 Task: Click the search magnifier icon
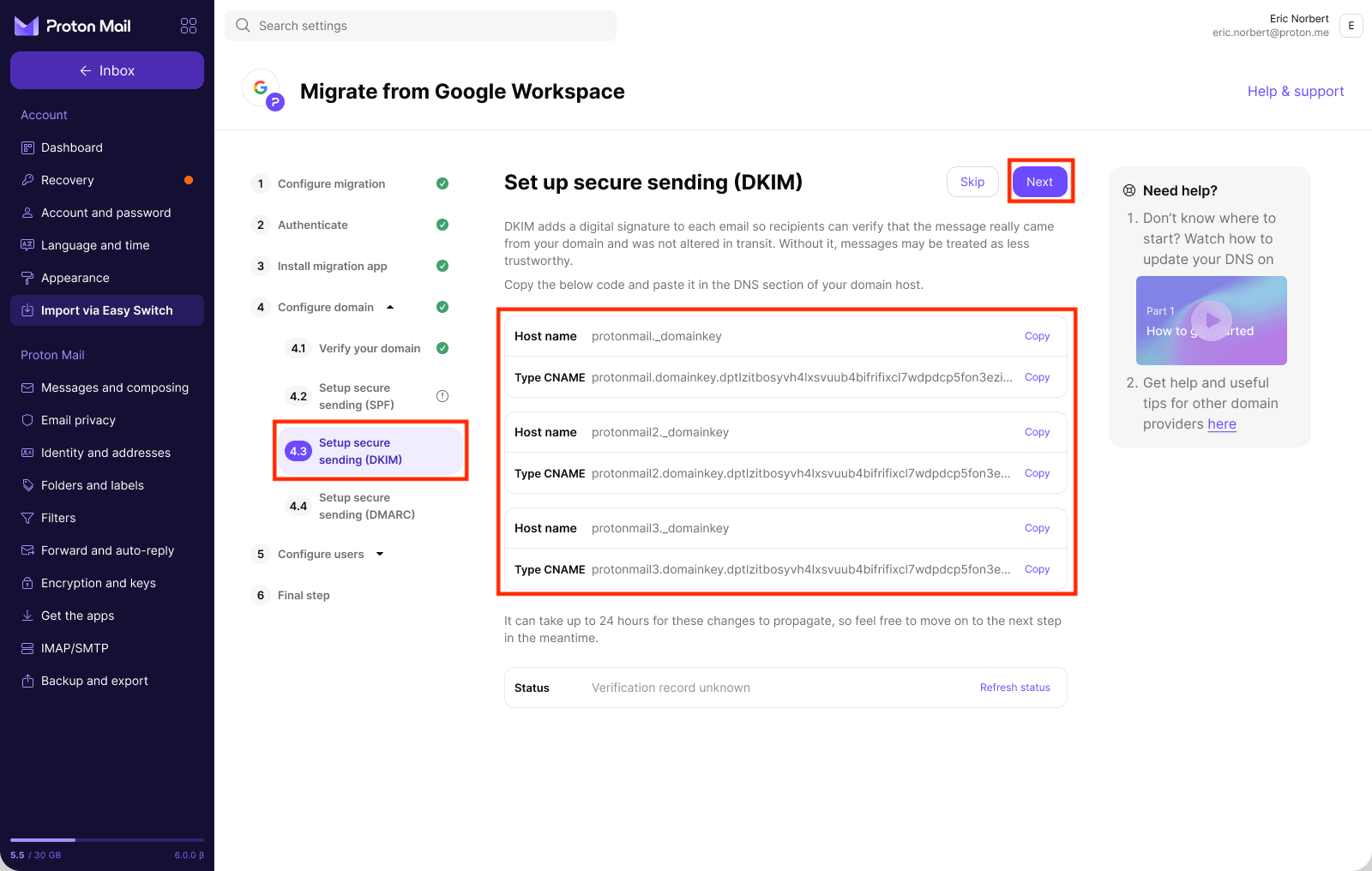243,26
